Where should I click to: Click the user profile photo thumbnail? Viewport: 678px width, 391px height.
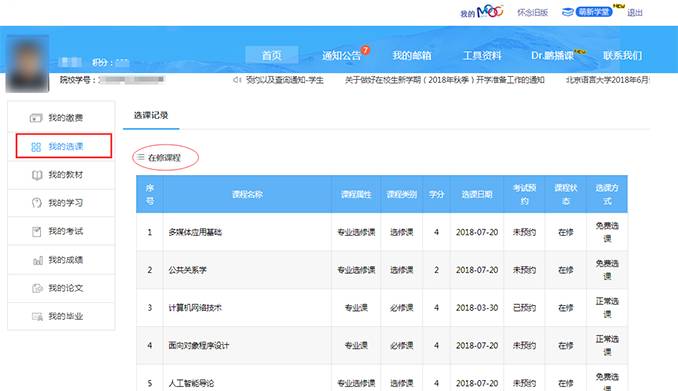point(27,64)
